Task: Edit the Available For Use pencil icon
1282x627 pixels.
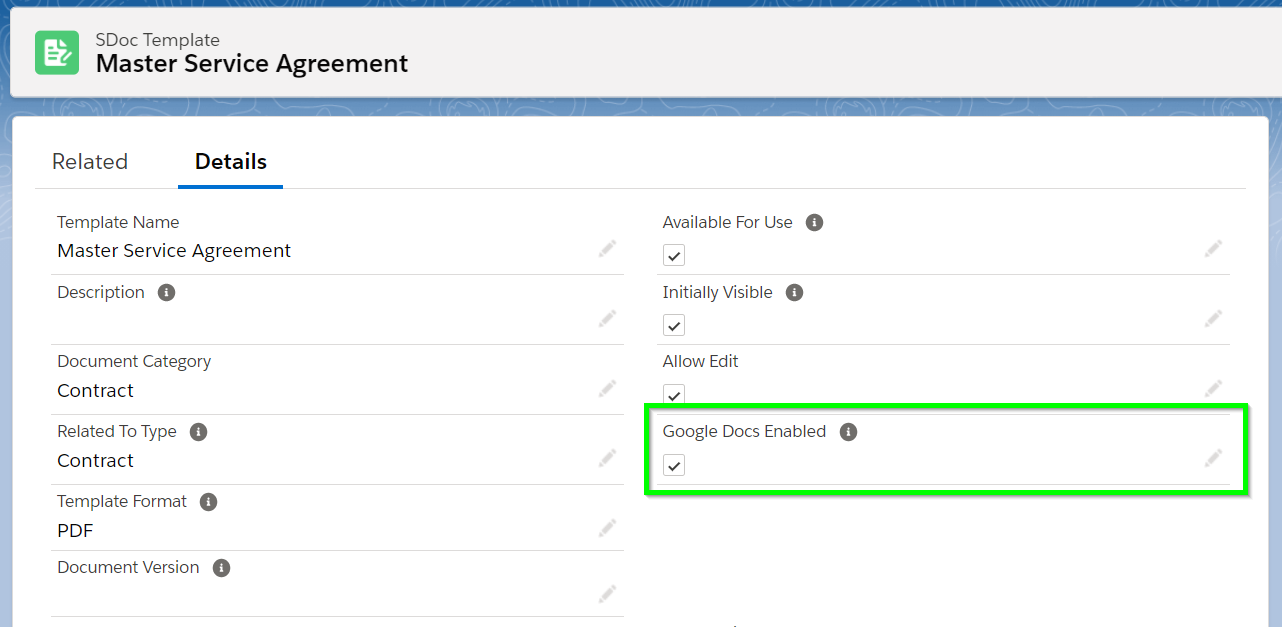Action: [1213, 249]
